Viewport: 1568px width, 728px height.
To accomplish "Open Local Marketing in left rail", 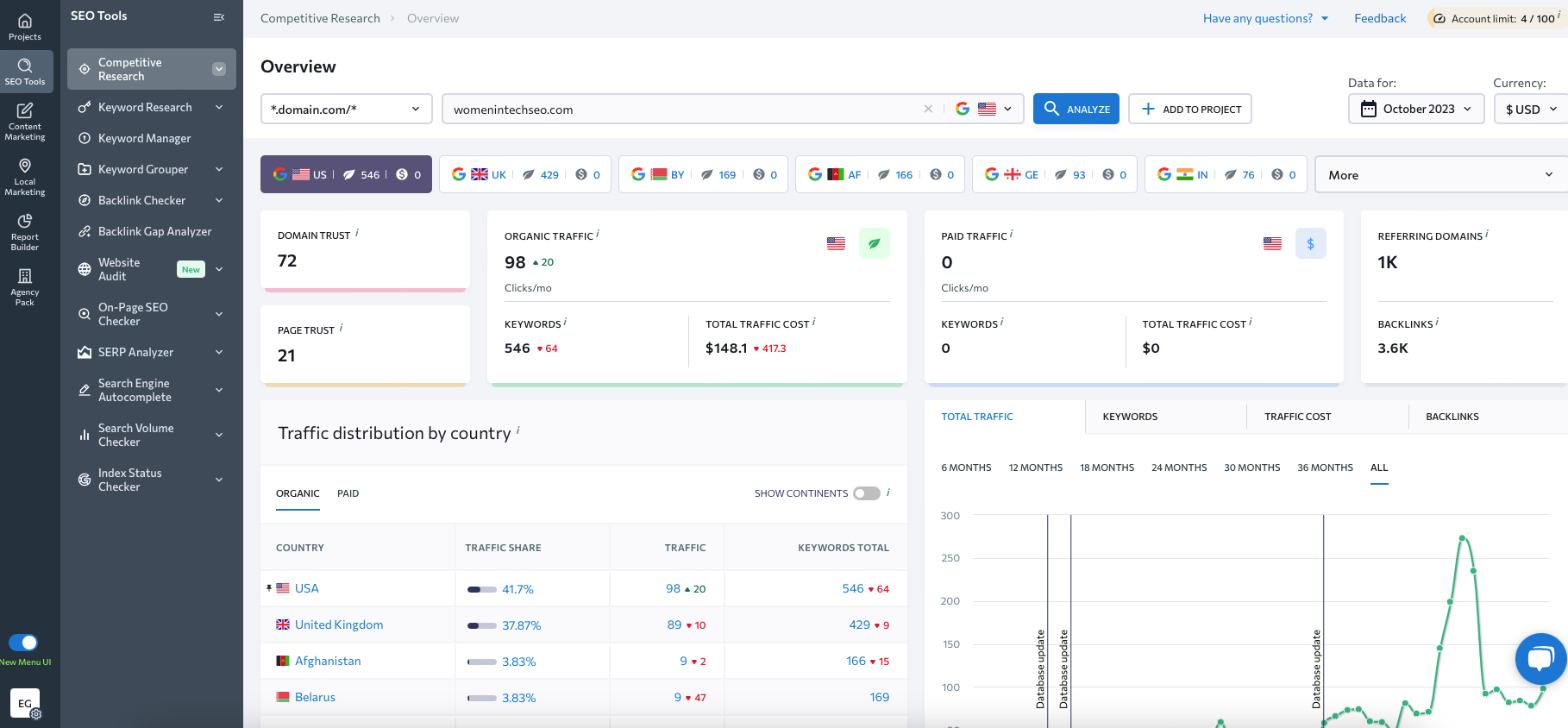I will pyautogui.click(x=25, y=177).
